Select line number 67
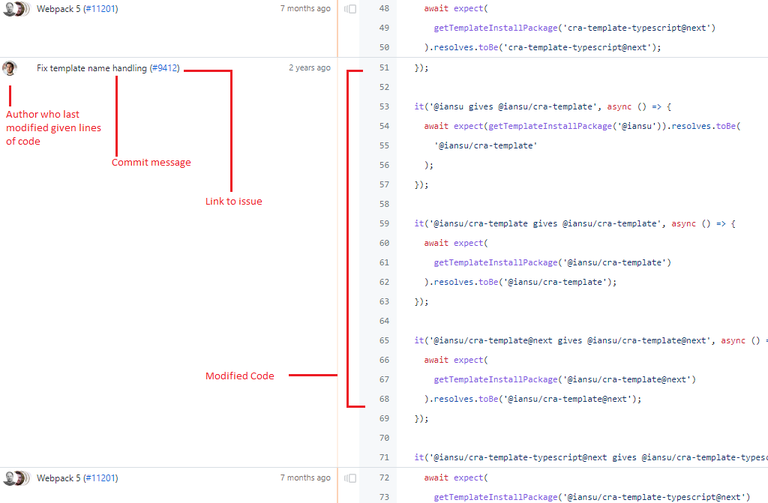Viewport: 768px width, 503px height. pyautogui.click(x=384, y=380)
